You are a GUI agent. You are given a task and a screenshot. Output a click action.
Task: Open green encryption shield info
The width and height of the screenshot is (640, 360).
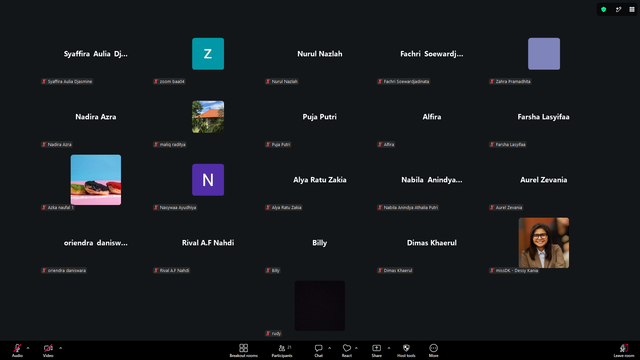[x=604, y=9]
